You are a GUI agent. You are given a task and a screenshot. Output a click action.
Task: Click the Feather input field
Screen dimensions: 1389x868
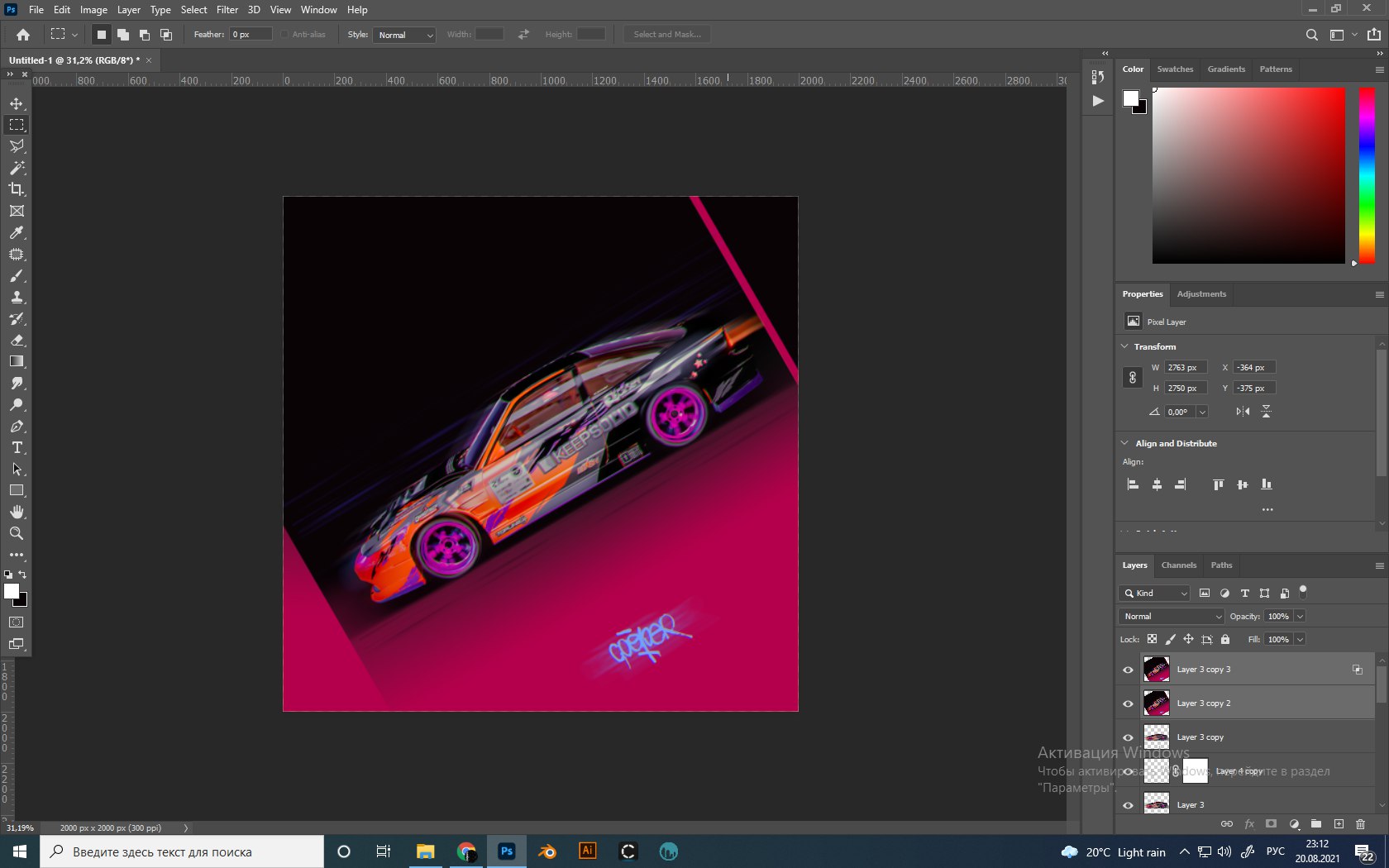click(x=251, y=35)
